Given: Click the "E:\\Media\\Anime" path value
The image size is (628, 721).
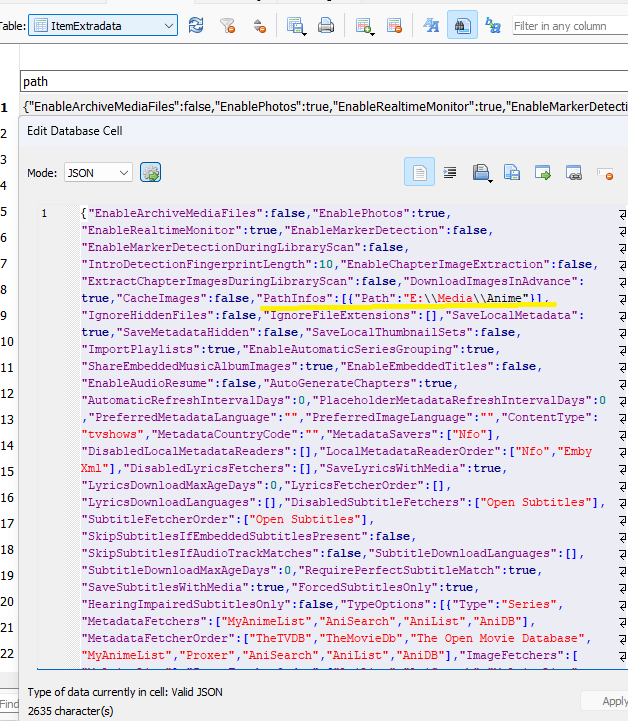Looking at the screenshot, I should [x=466, y=298].
